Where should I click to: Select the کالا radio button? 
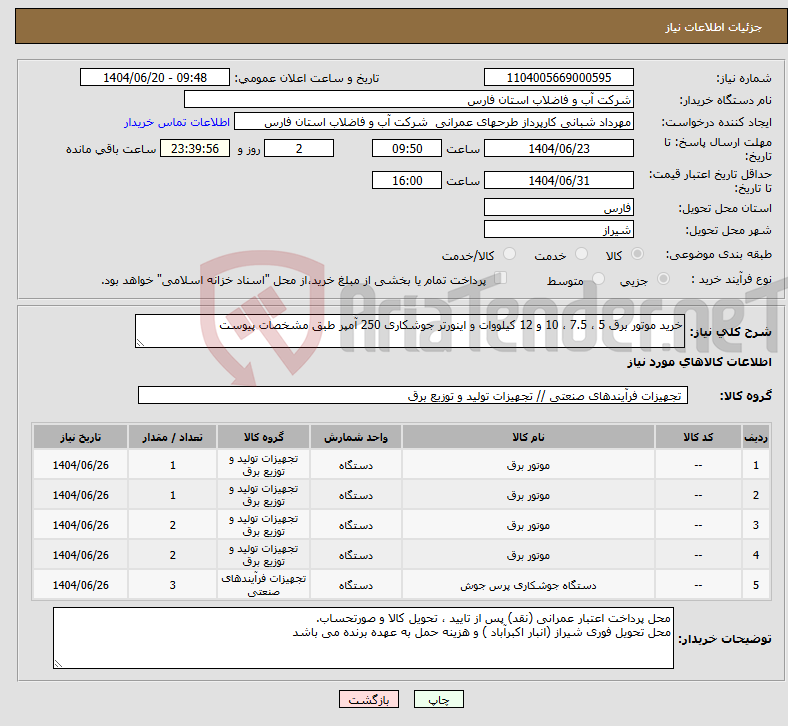coord(637,254)
